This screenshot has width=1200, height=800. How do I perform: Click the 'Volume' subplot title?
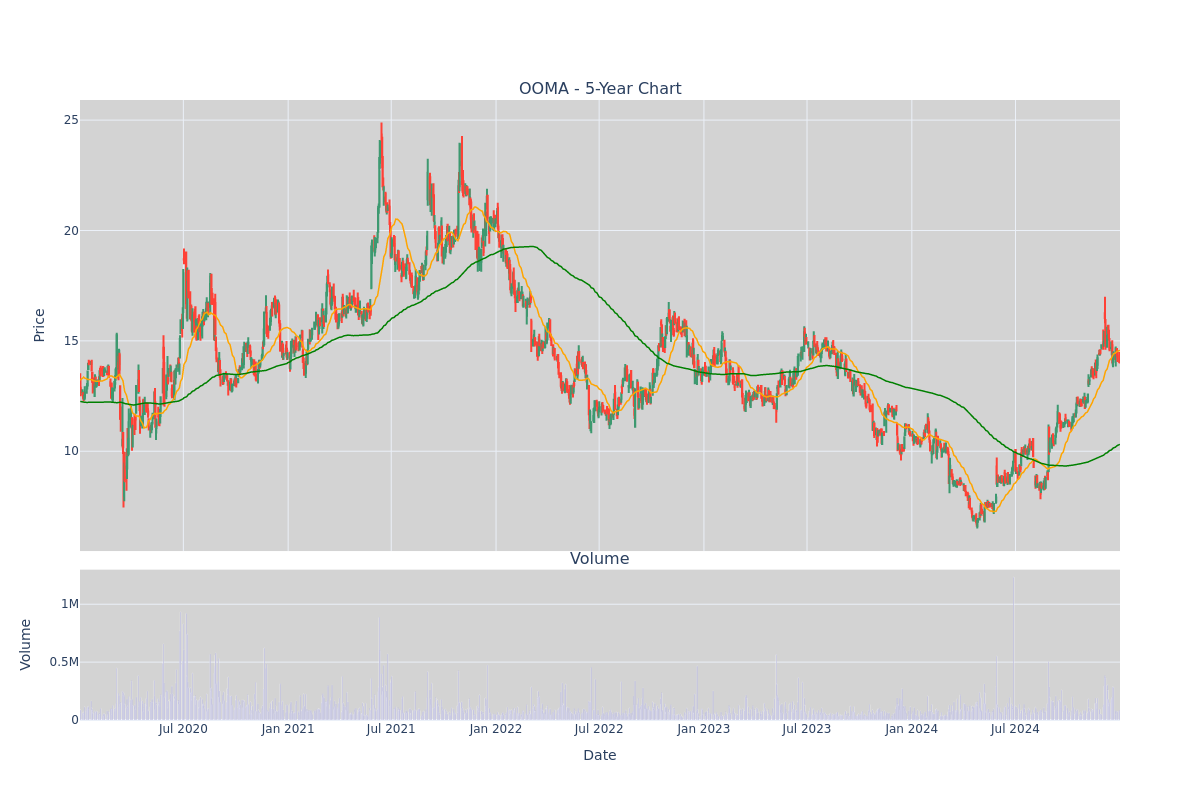pos(600,559)
